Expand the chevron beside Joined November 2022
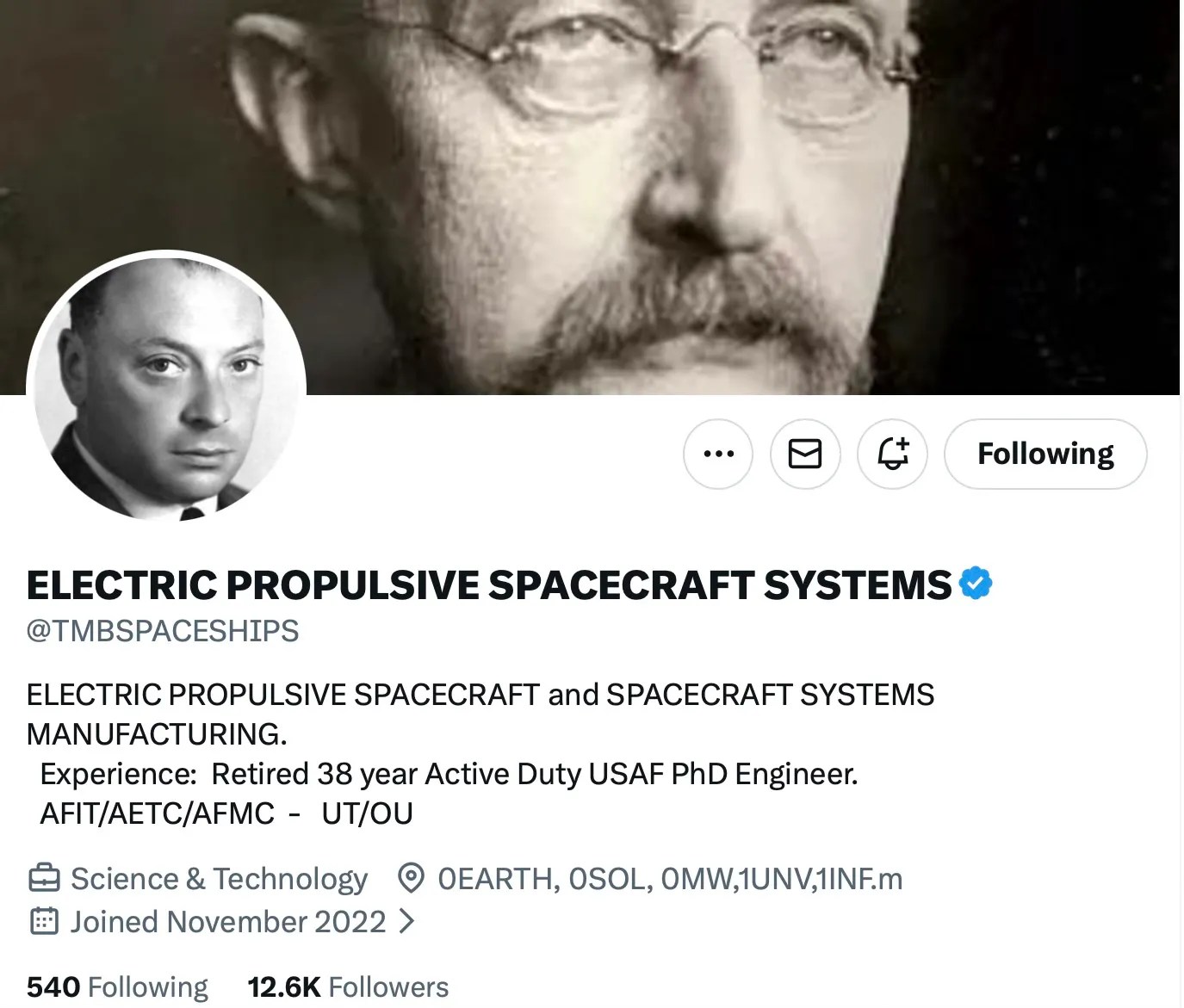The height and width of the screenshot is (1008, 1184). pyautogui.click(x=406, y=922)
